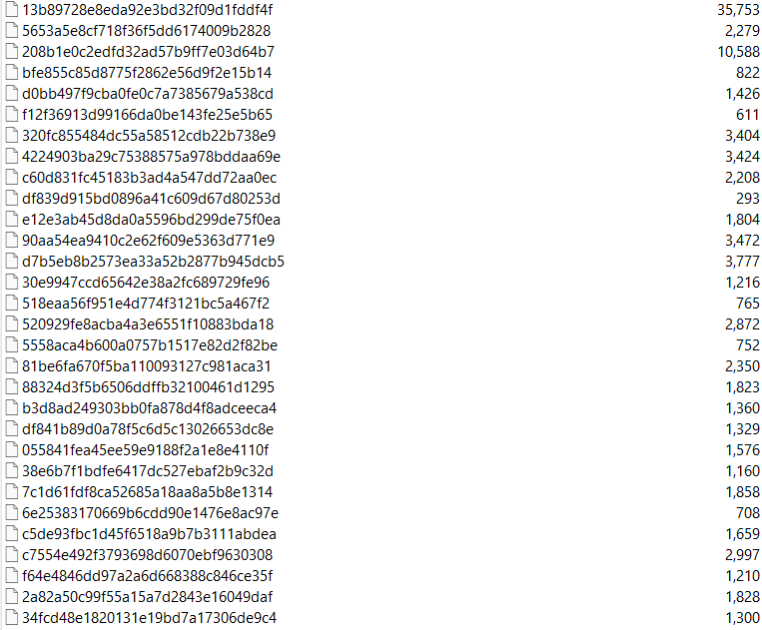Screen dimensions: 762x630
Task: Click the 35,753 size value
Action: pos(738,10)
